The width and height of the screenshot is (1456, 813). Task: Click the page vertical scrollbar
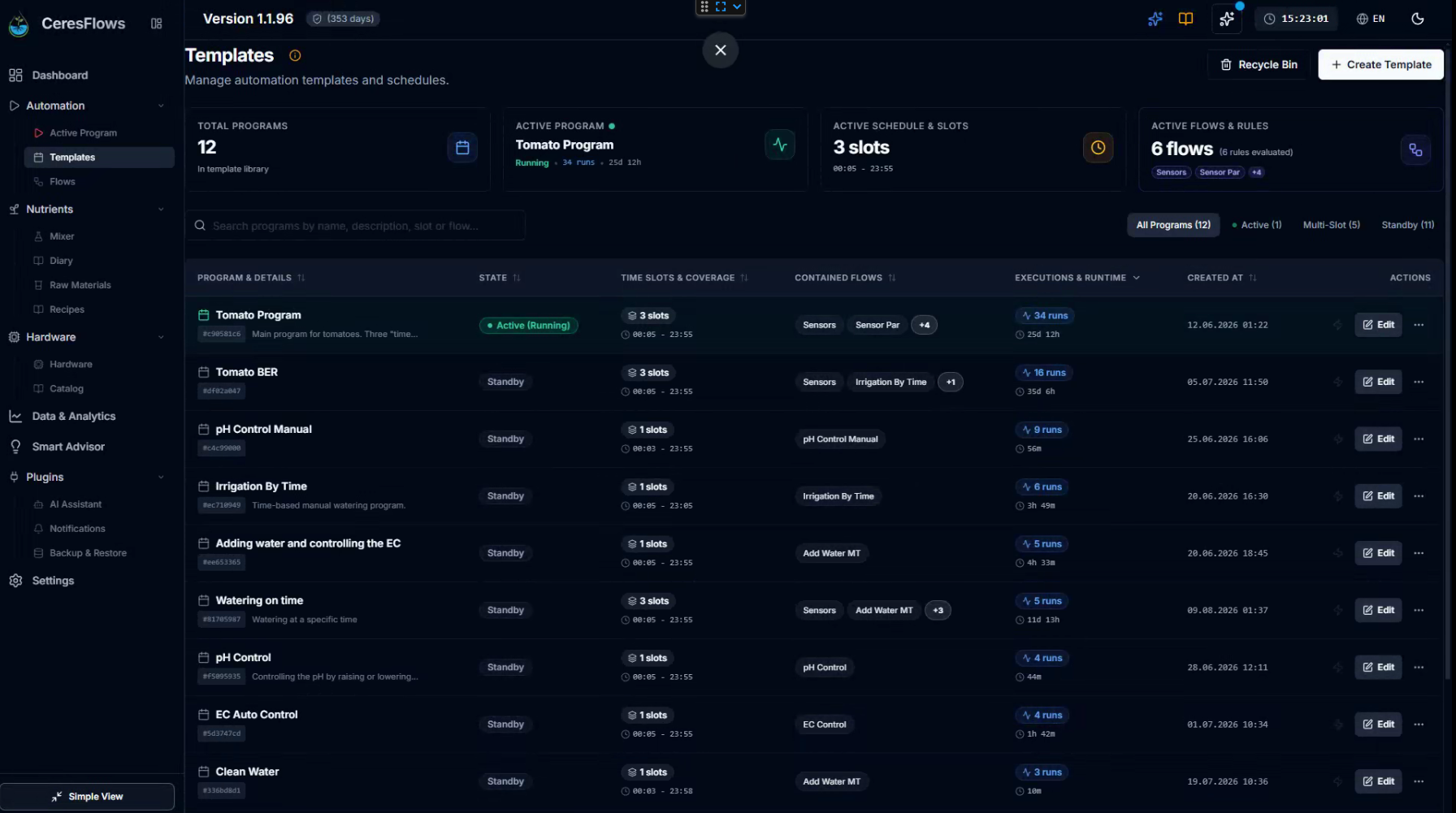click(x=1449, y=365)
